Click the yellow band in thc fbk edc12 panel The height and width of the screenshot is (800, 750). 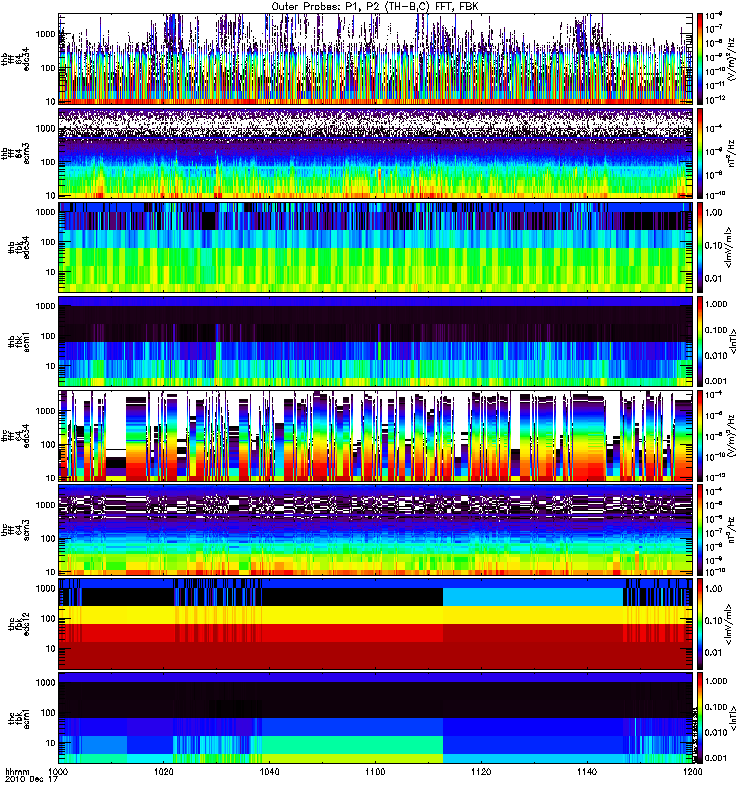coord(376,615)
